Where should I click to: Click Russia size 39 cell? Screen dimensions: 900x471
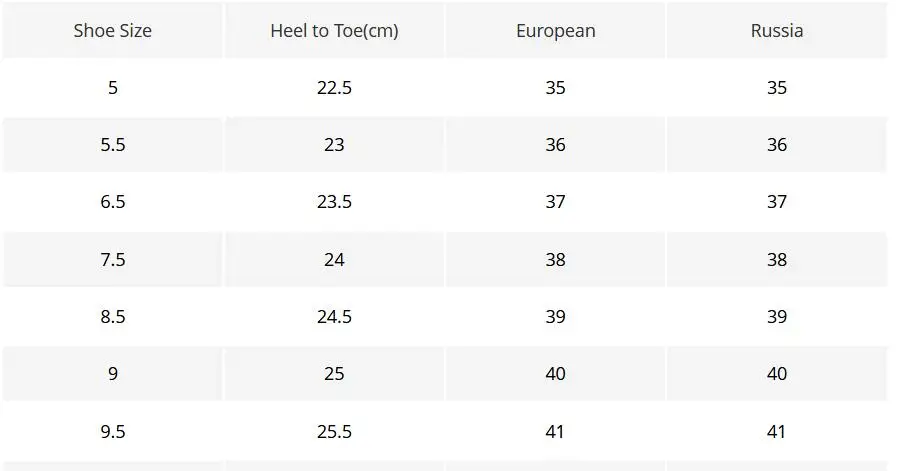[x=777, y=317]
